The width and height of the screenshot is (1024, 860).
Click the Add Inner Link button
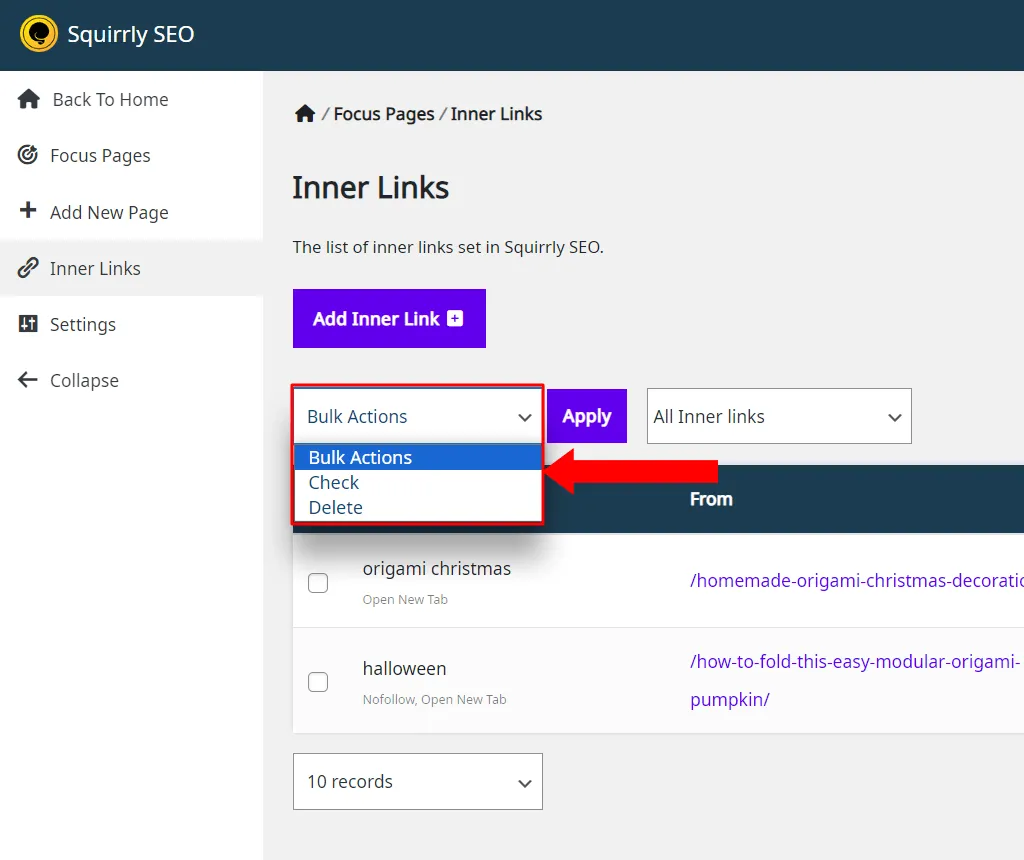point(389,319)
